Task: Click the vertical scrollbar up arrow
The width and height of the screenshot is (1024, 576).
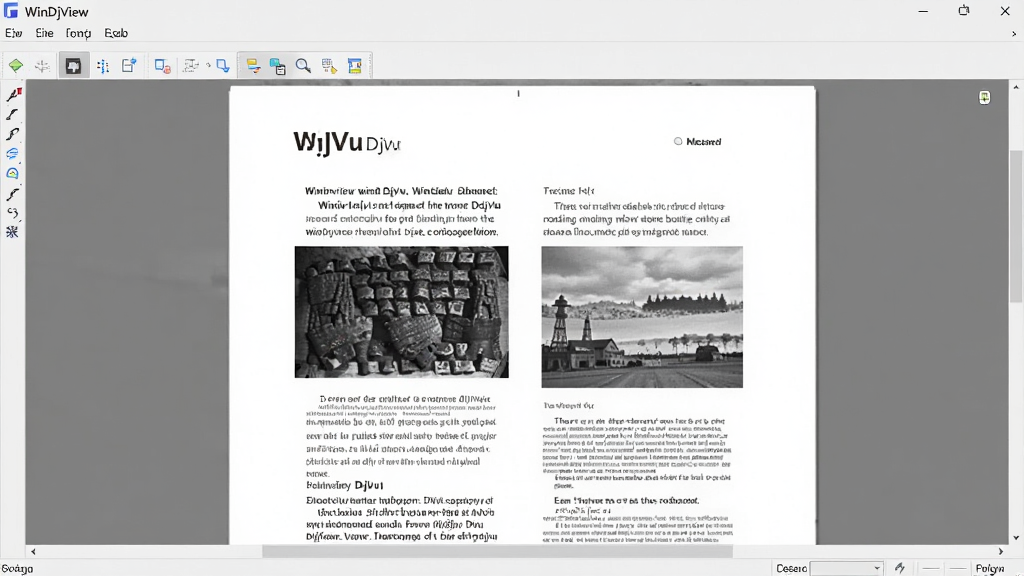Action: coord(1016,87)
